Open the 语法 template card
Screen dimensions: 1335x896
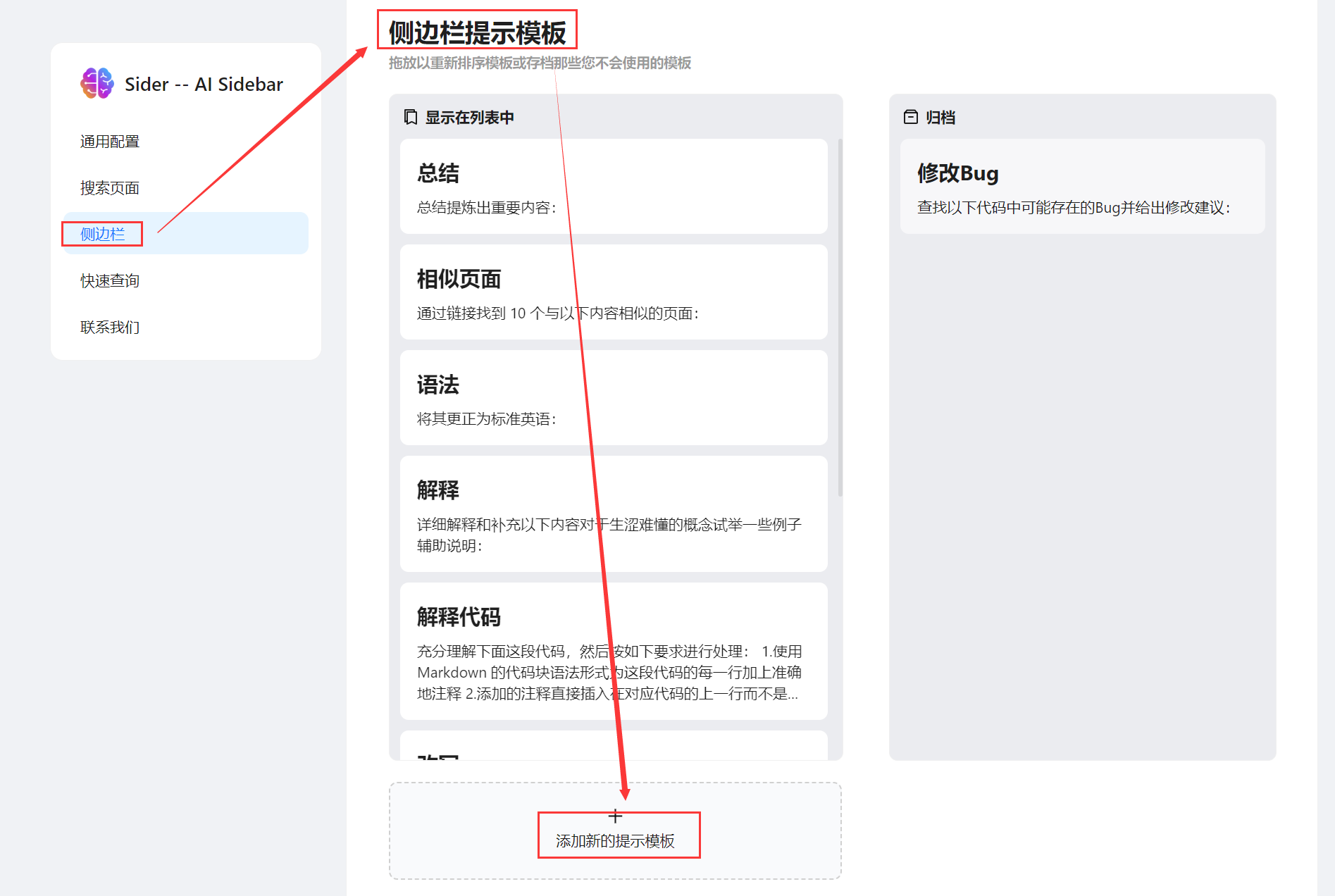click(x=614, y=397)
